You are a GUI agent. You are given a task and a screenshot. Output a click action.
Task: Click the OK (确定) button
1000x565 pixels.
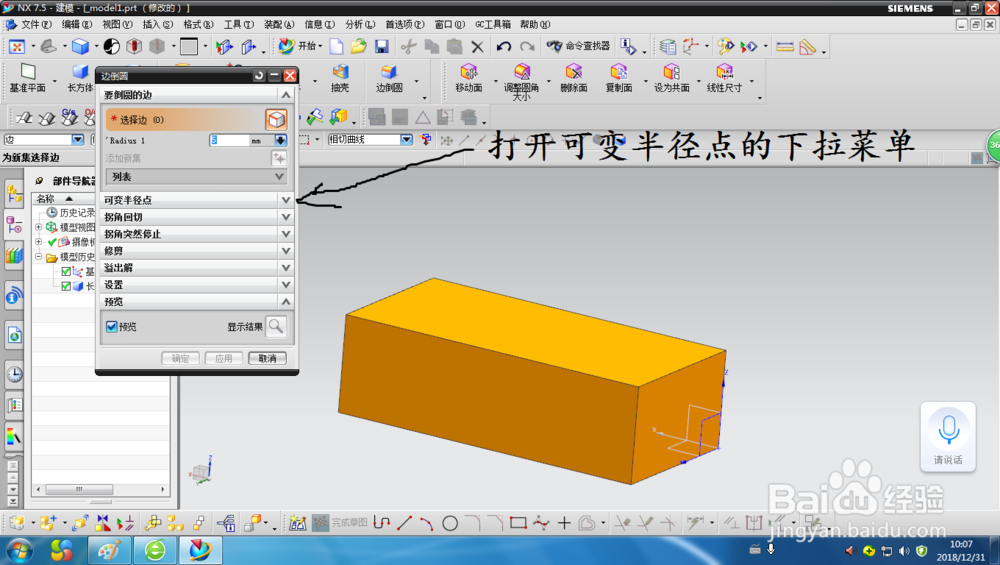(180, 358)
